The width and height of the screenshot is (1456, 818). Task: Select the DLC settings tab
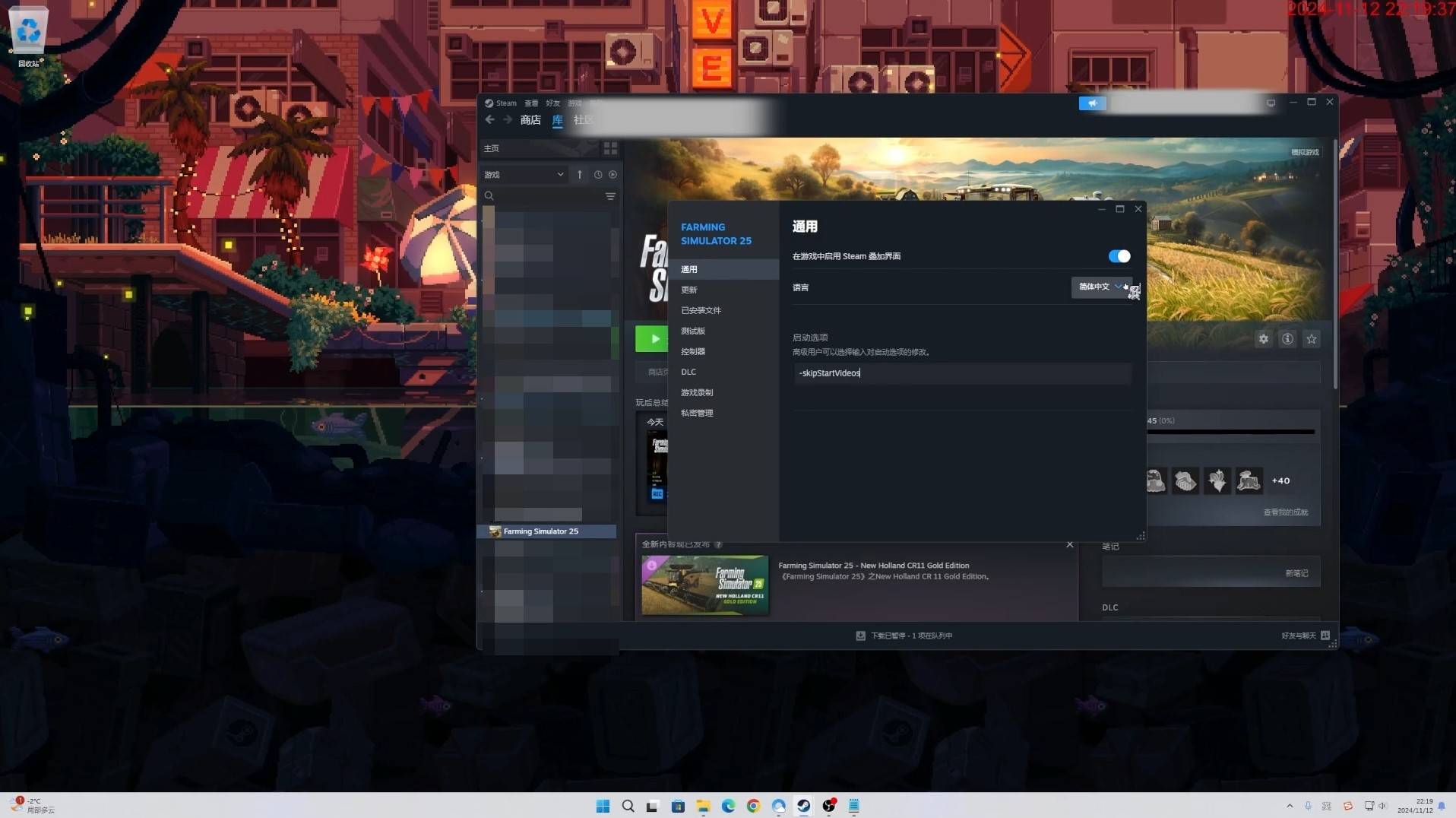pos(723,372)
